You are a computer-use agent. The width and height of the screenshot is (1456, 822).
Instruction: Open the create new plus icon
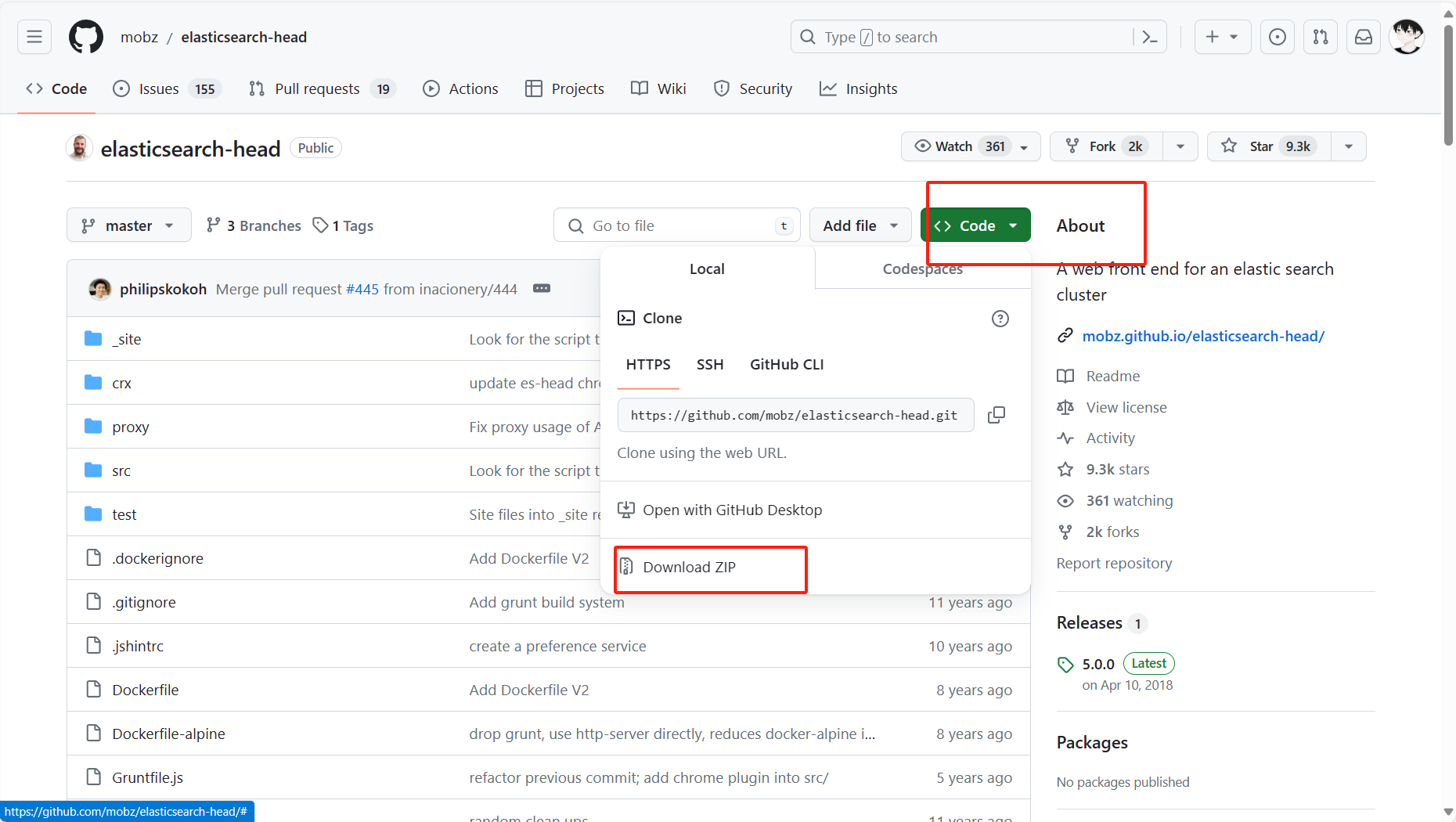tap(1221, 36)
